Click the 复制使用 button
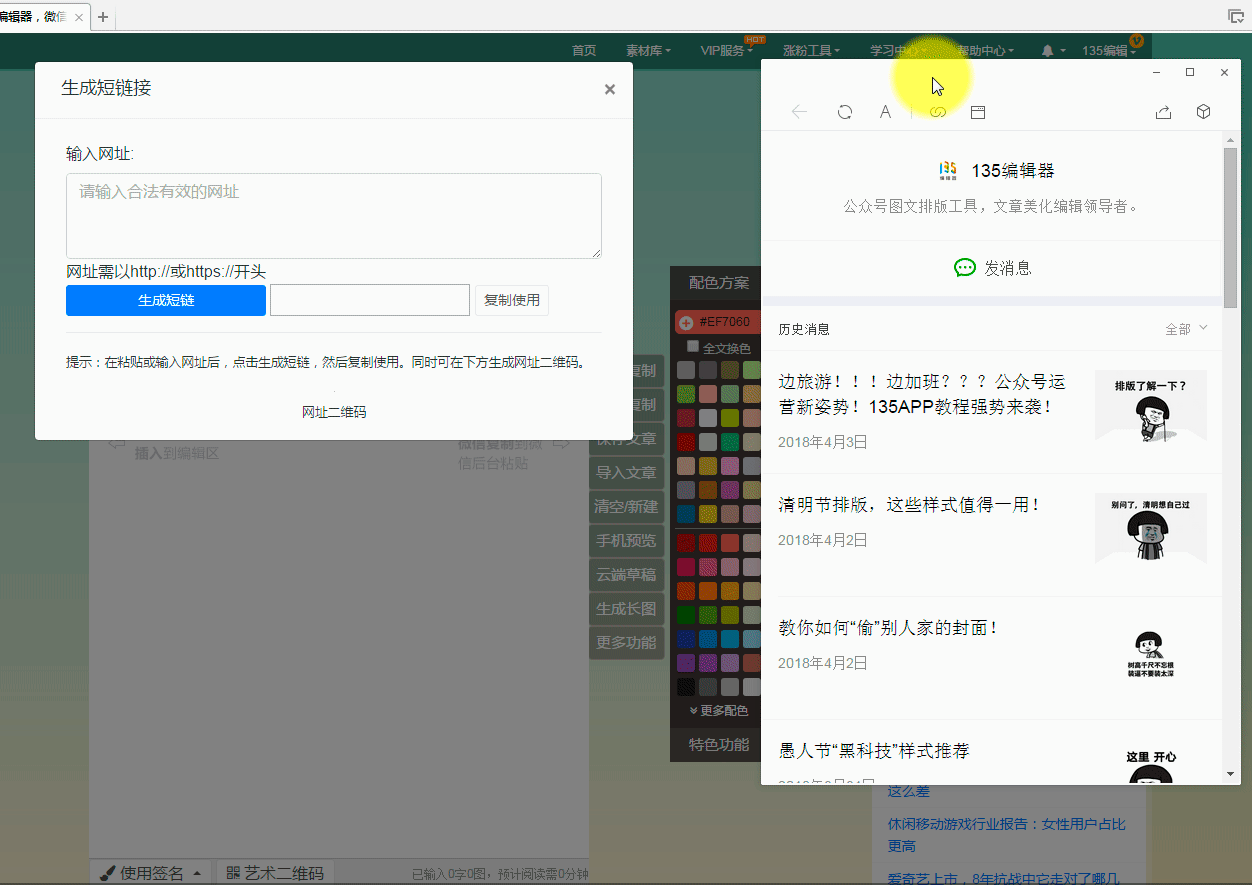 pos(511,300)
